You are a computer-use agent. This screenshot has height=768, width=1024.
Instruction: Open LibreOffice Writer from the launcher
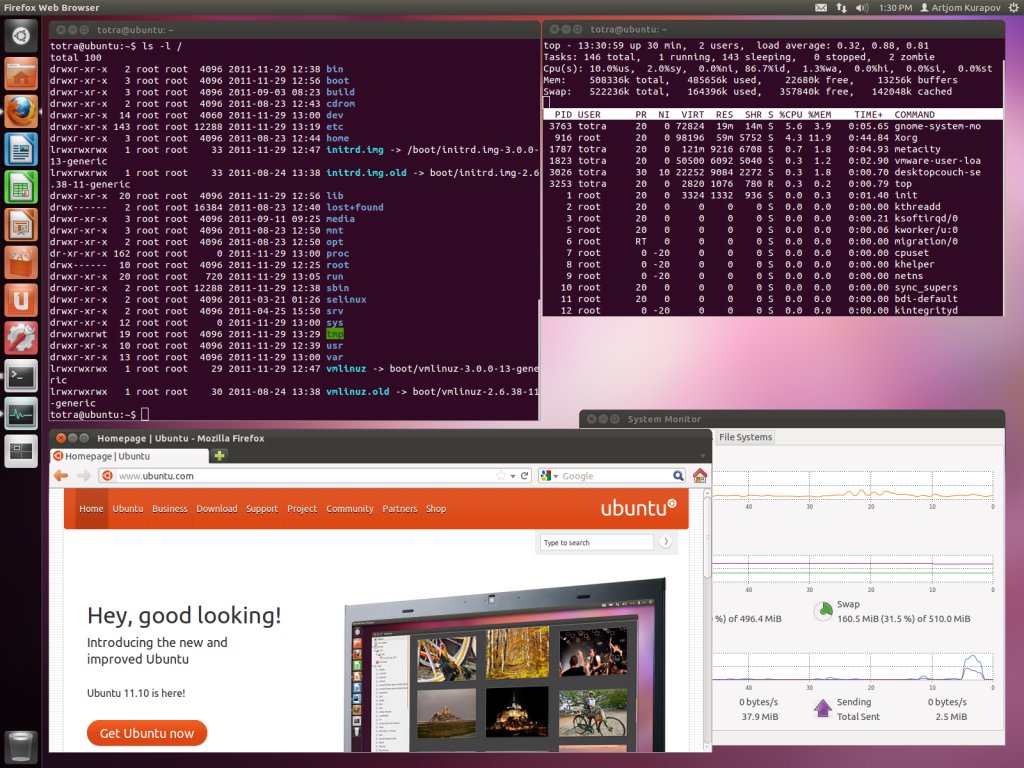click(21, 150)
